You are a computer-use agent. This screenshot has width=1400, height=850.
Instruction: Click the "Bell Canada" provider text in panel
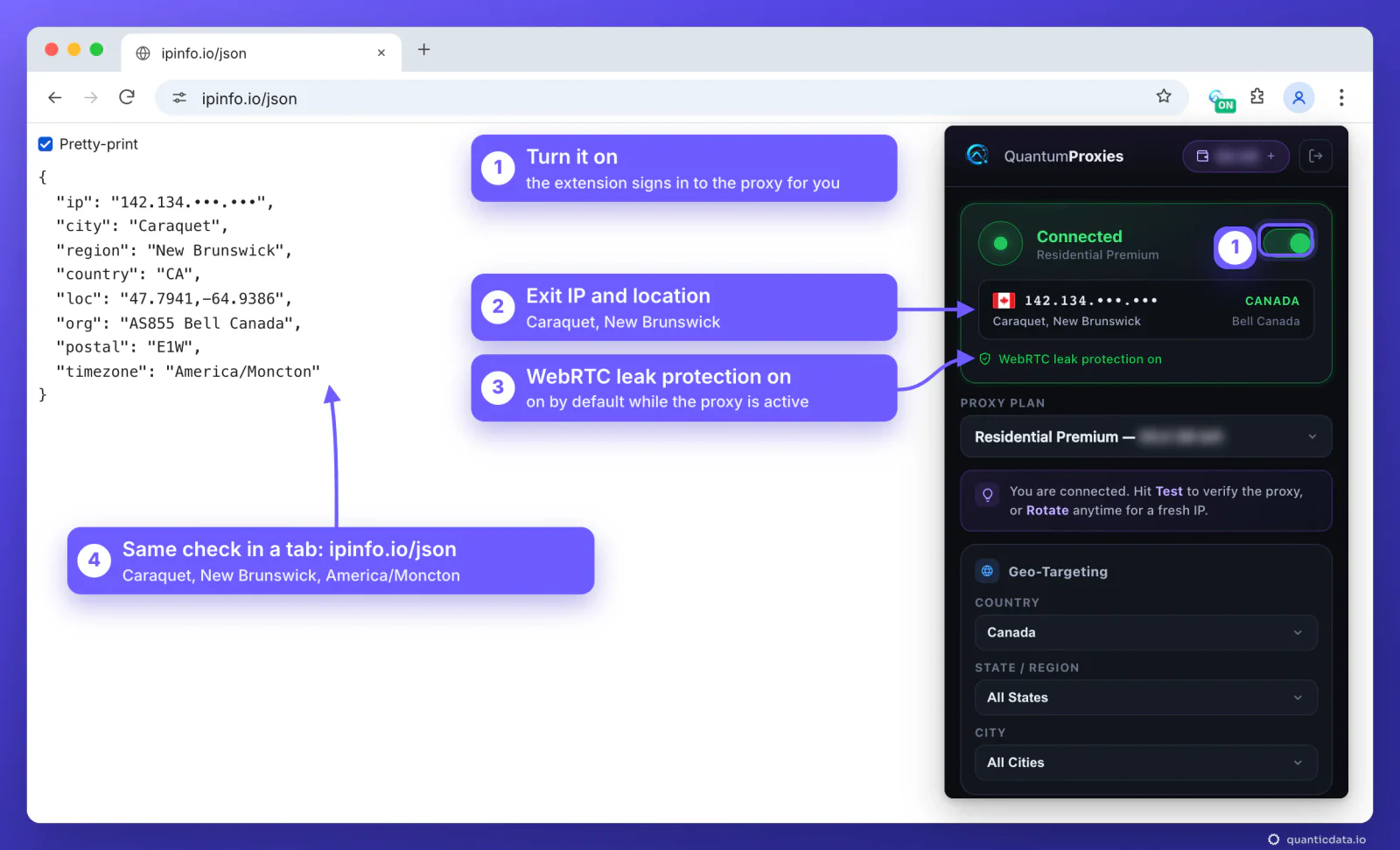(1265, 321)
